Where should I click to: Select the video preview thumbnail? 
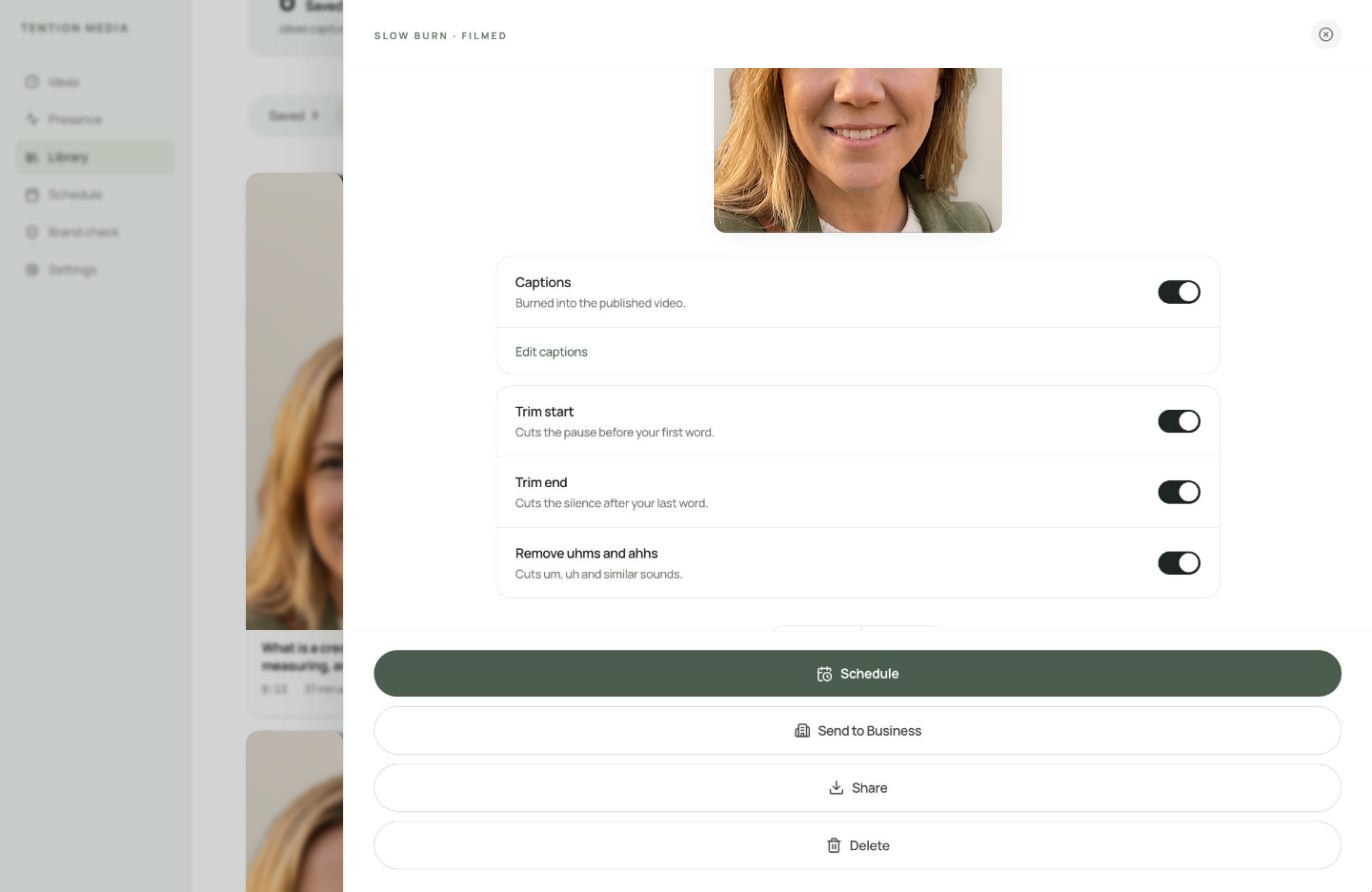click(858, 150)
